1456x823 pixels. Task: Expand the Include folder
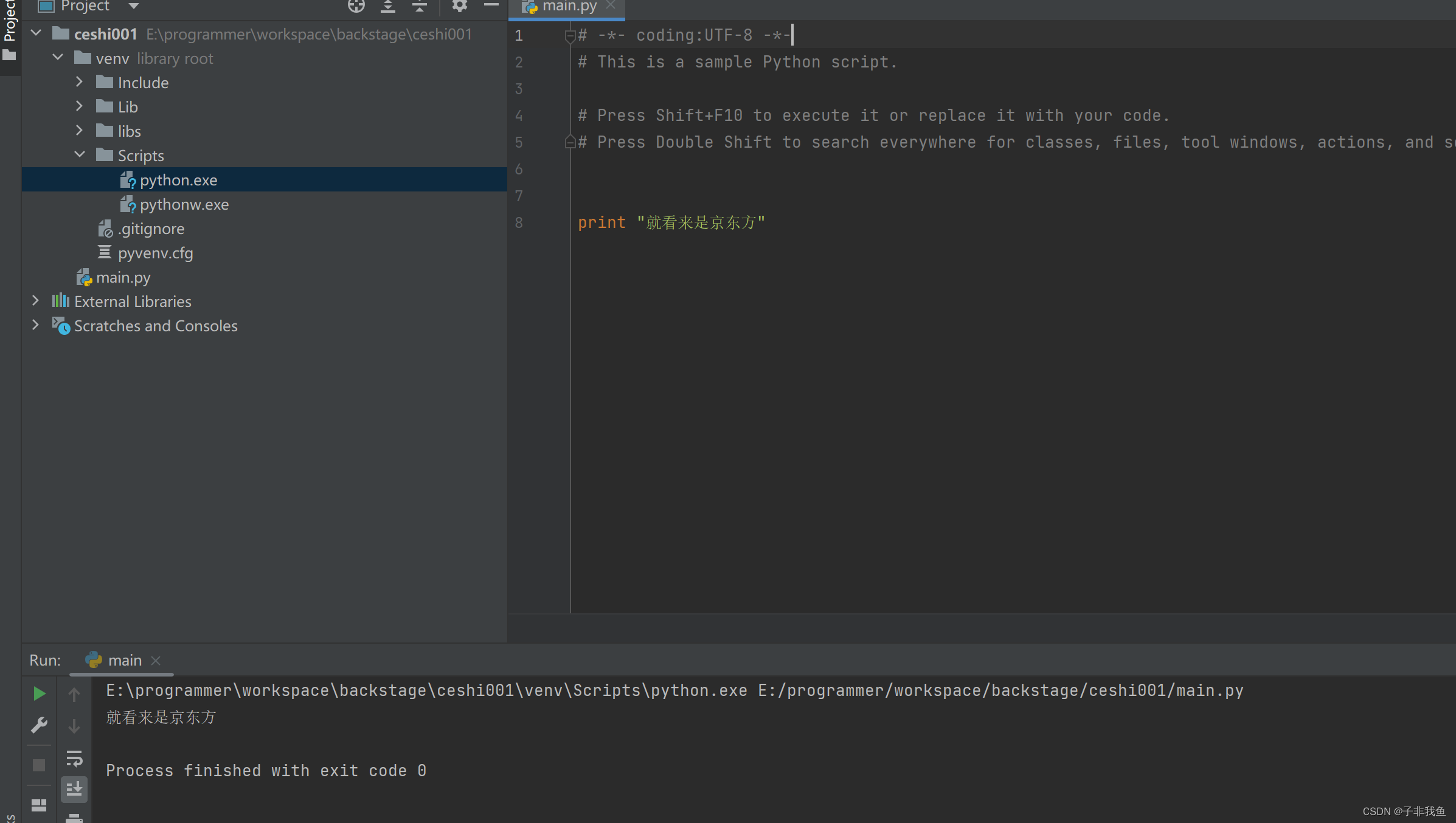(x=79, y=82)
